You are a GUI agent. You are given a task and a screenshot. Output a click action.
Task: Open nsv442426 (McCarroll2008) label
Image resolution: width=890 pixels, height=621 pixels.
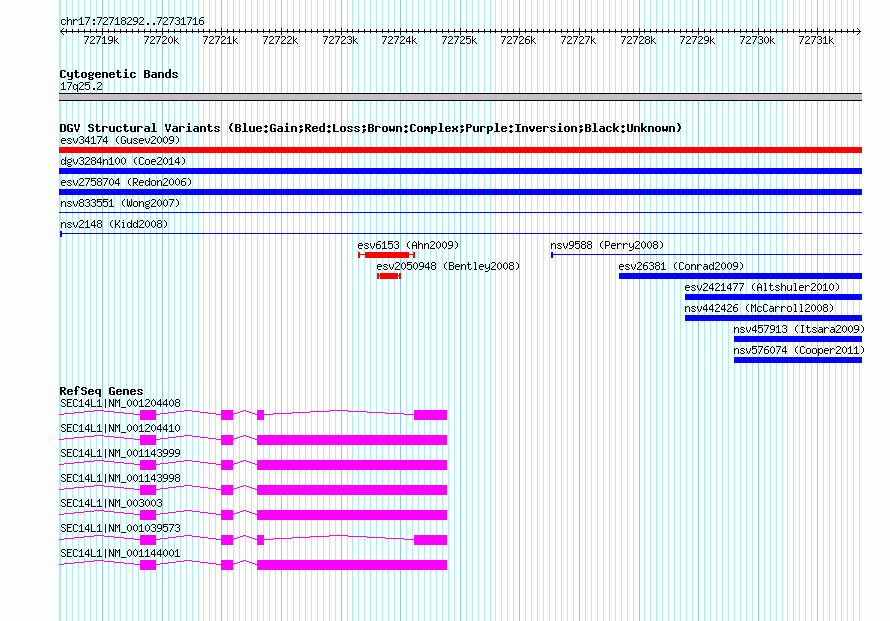[759, 308]
